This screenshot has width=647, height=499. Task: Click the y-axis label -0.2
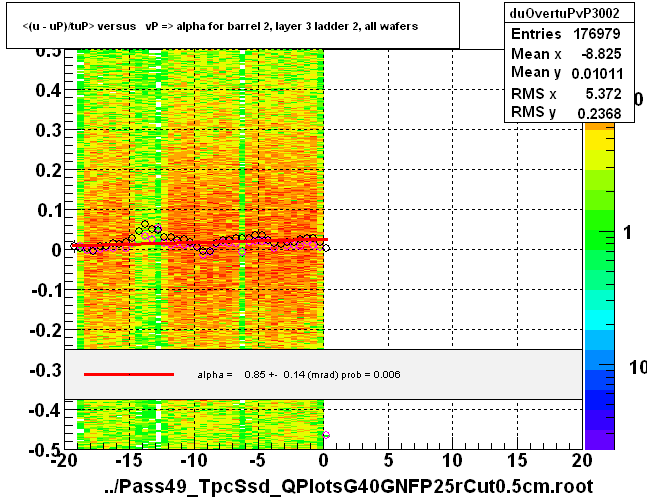pos(45,330)
